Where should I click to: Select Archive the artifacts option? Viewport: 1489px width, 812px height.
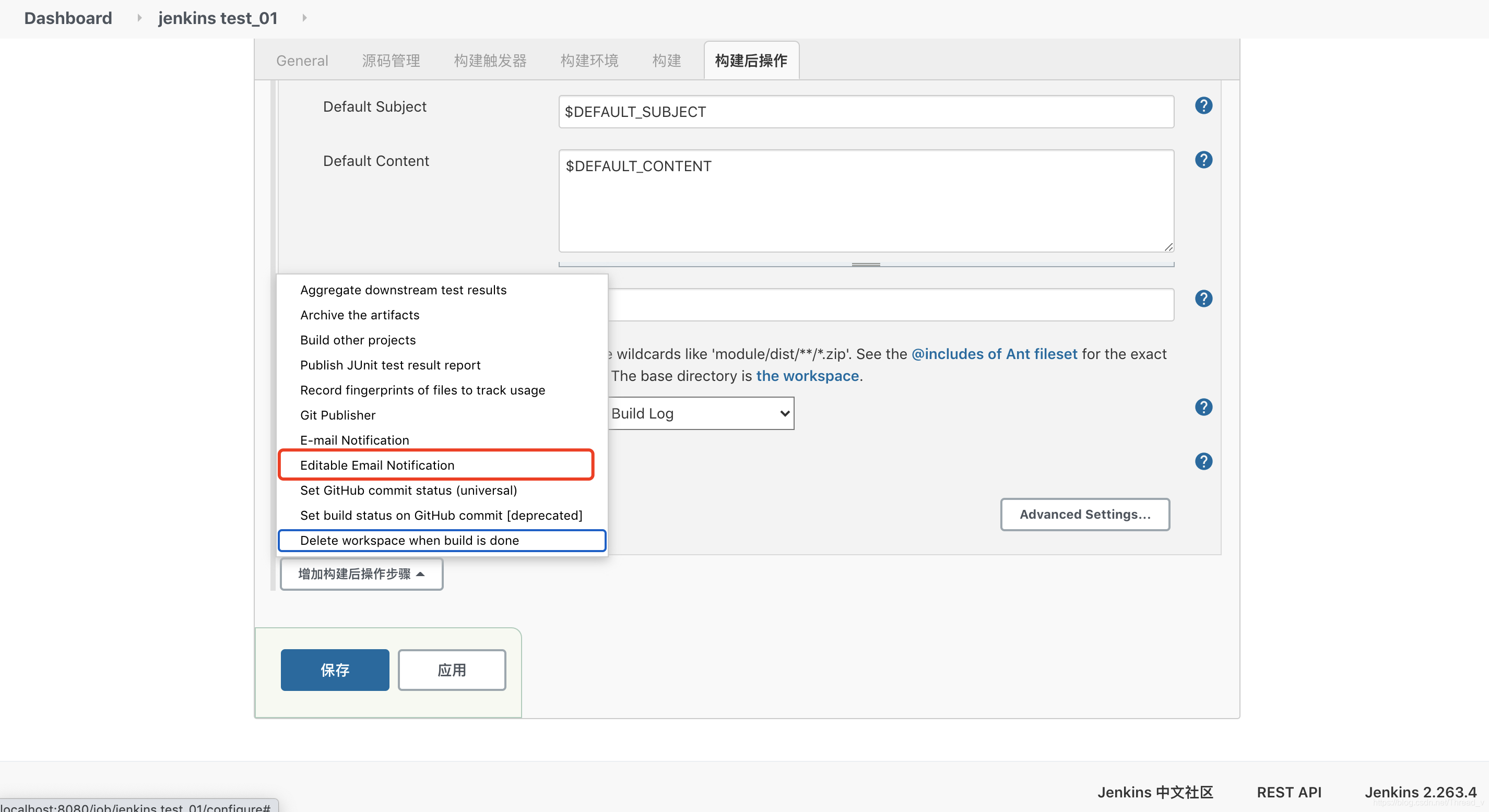point(360,315)
